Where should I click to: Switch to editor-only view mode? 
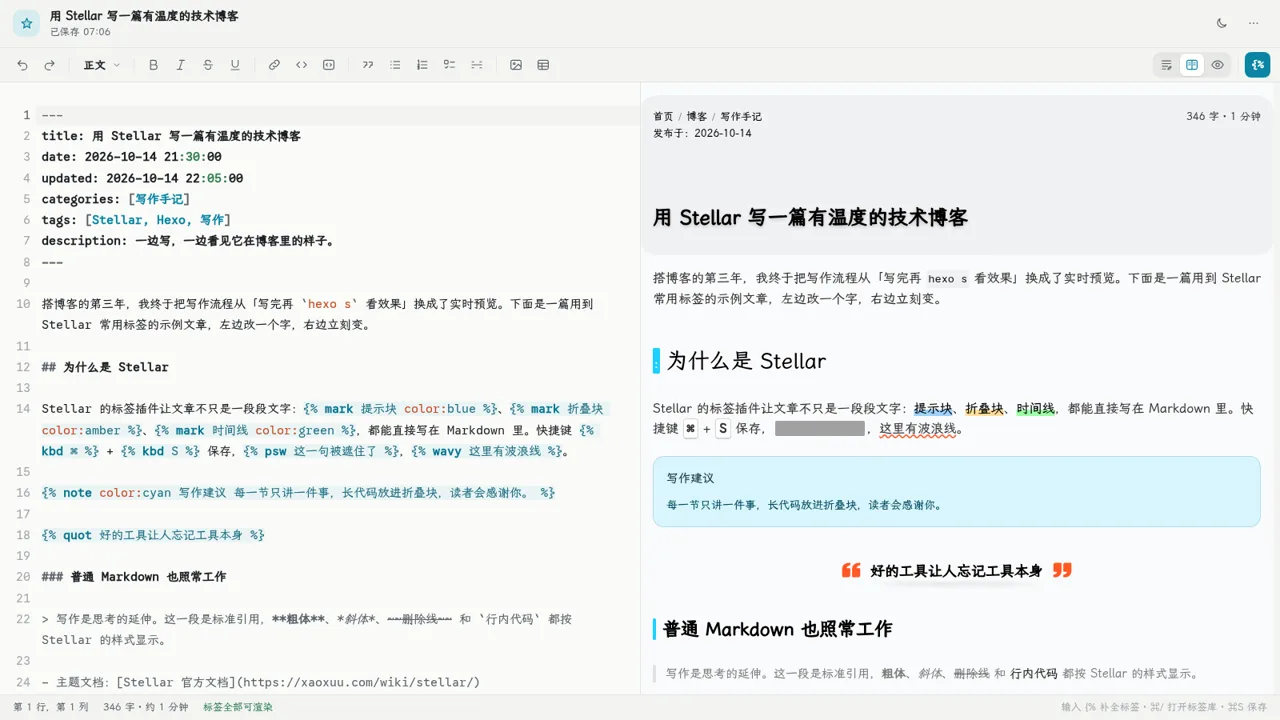1166,65
